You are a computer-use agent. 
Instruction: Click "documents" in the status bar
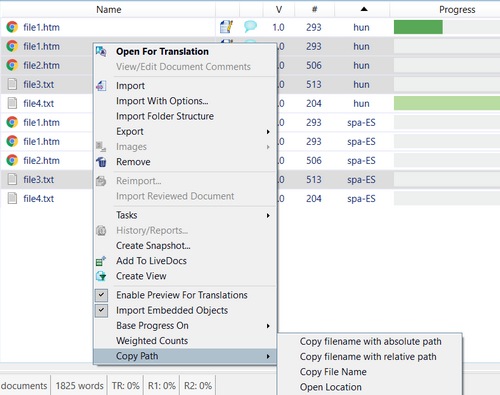24,386
